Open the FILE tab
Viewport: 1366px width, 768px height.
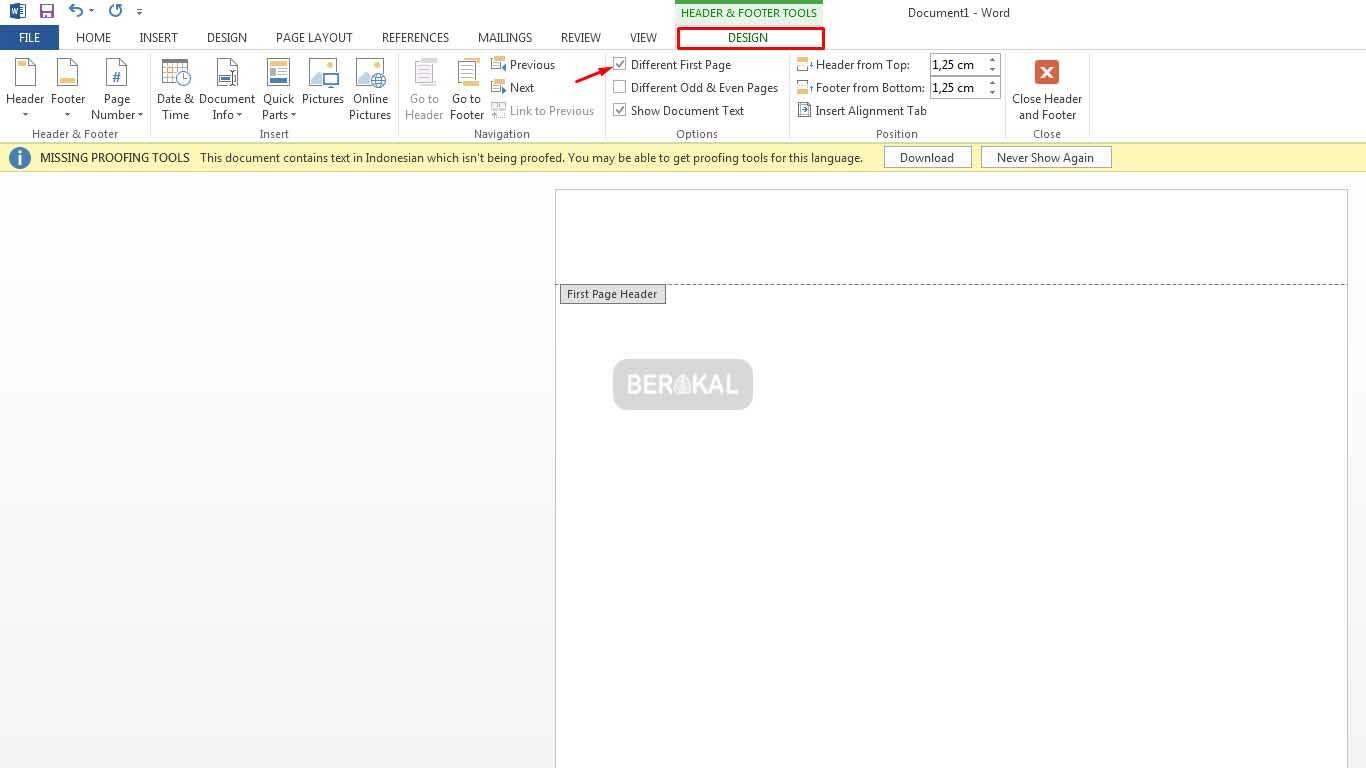[29, 37]
